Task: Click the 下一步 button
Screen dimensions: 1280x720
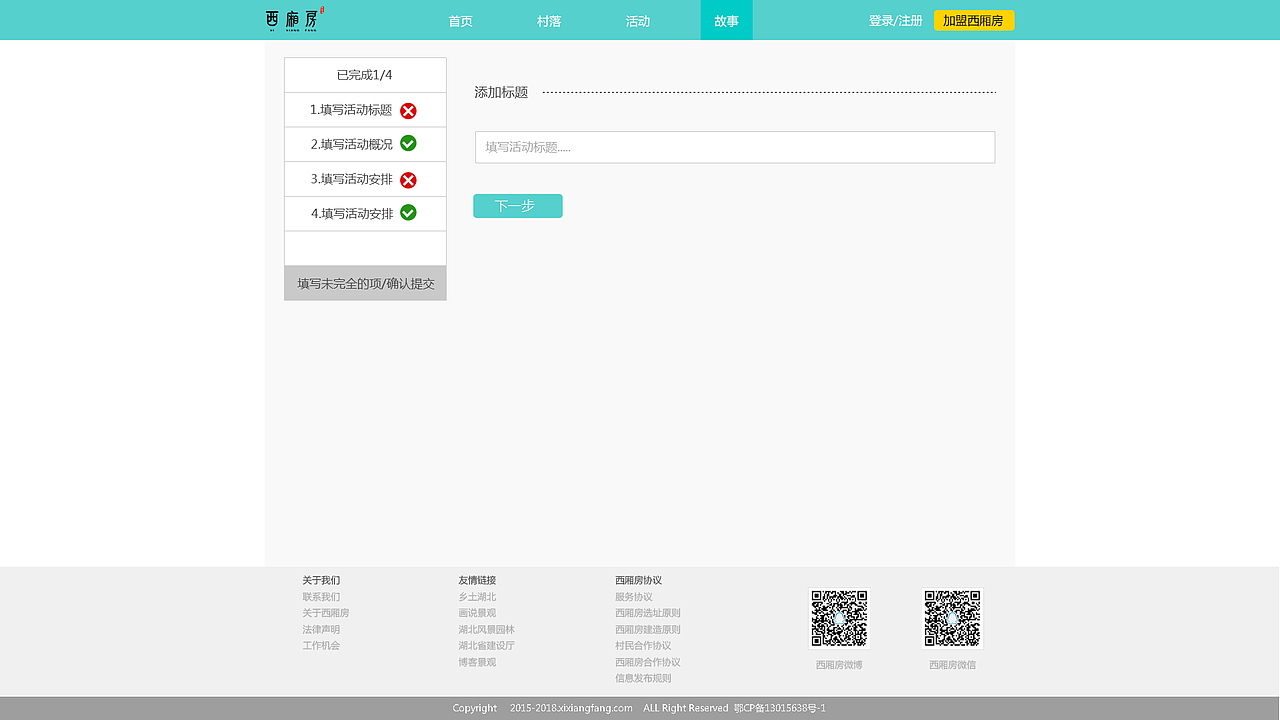Action: coord(518,206)
